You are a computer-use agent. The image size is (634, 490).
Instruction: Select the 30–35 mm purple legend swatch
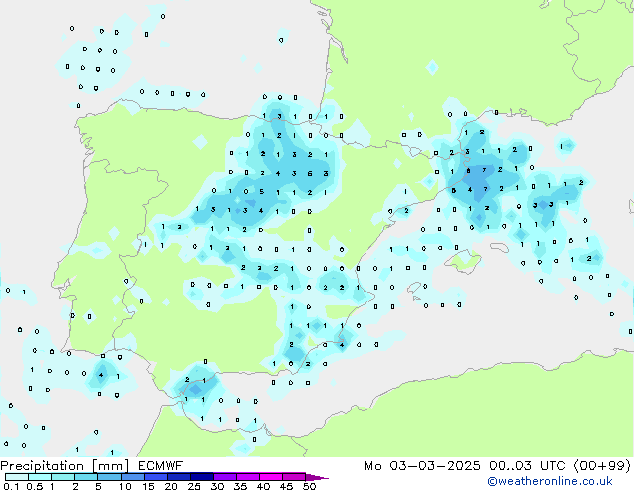pos(224,477)
